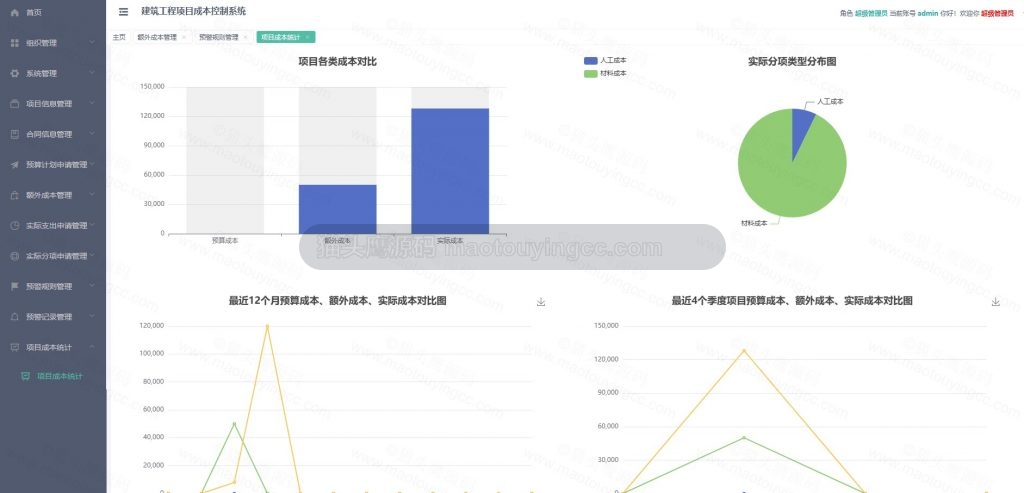Download the 最近12个月 comparison chart image
Image resolution: width=1024 pixels, height=493 pixels.
(x=541, y=302)
